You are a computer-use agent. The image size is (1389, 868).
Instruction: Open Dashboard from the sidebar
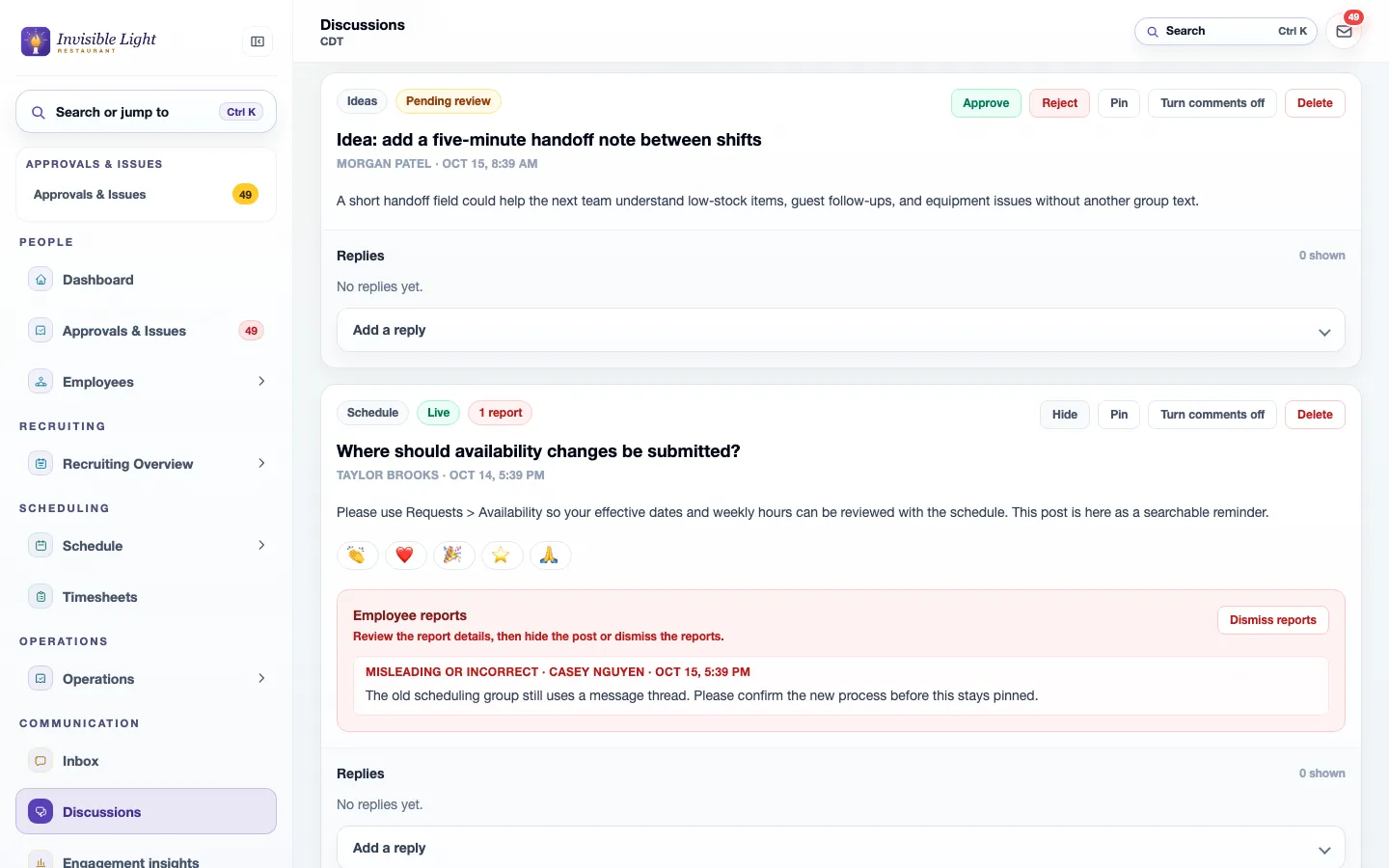pos(146,280)
